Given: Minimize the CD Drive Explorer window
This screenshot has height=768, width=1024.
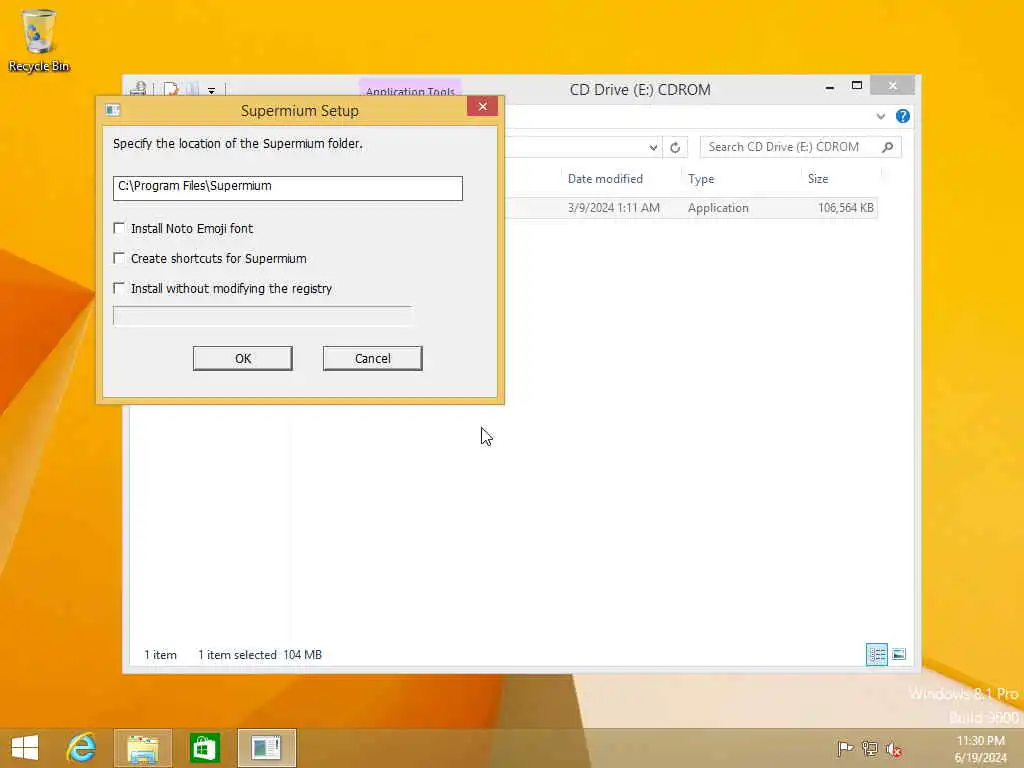Looking at the screenshot, I should tap(830, 87).
